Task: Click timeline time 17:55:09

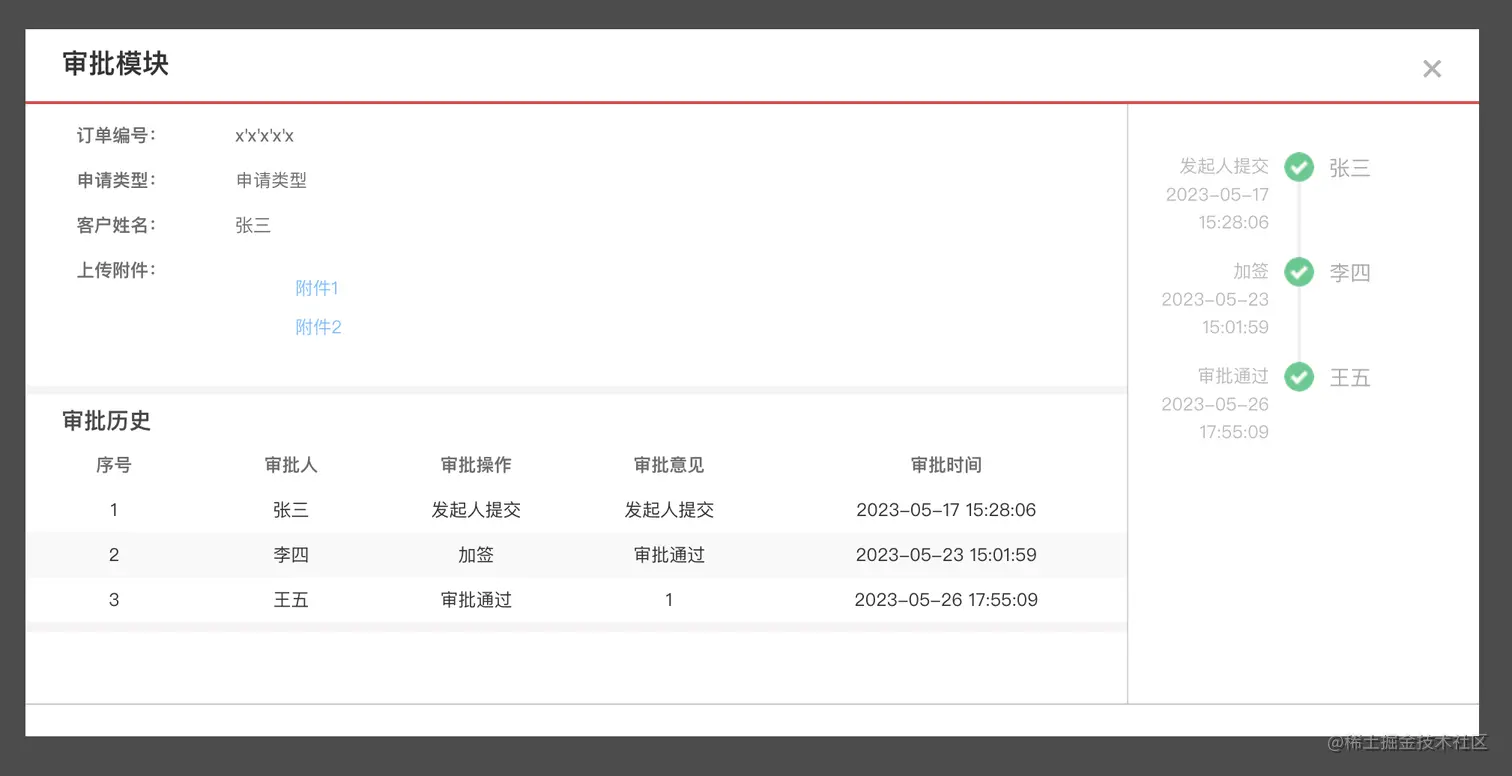Action: [1234, 432]
